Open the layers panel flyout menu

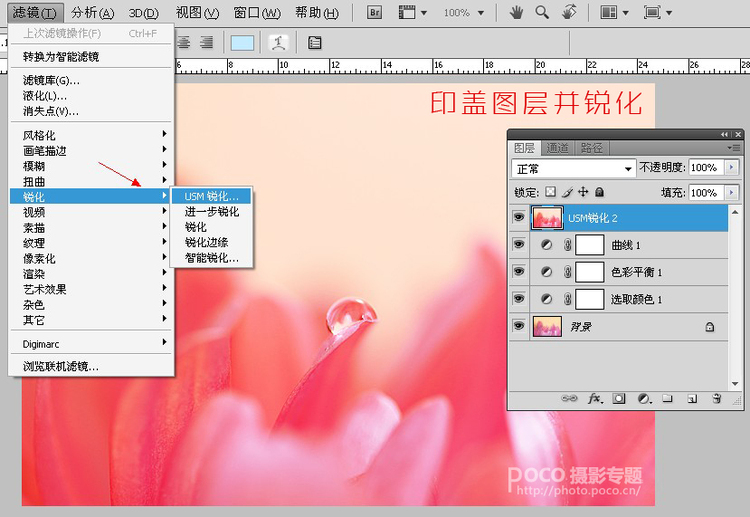tap(734, 148)
